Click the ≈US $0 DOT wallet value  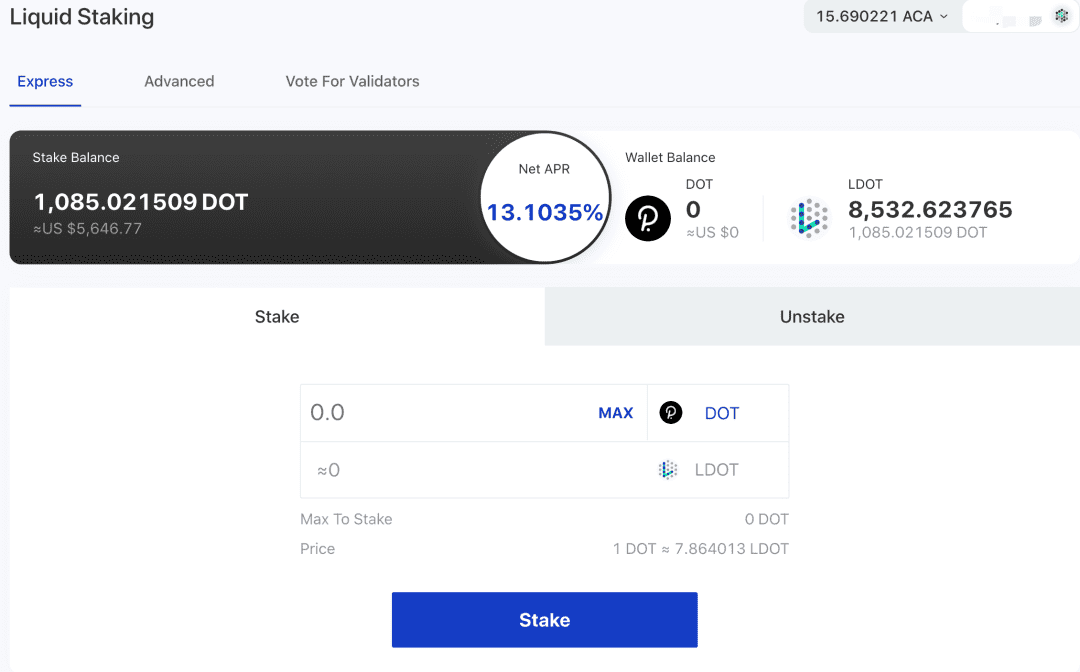point(712,233)
